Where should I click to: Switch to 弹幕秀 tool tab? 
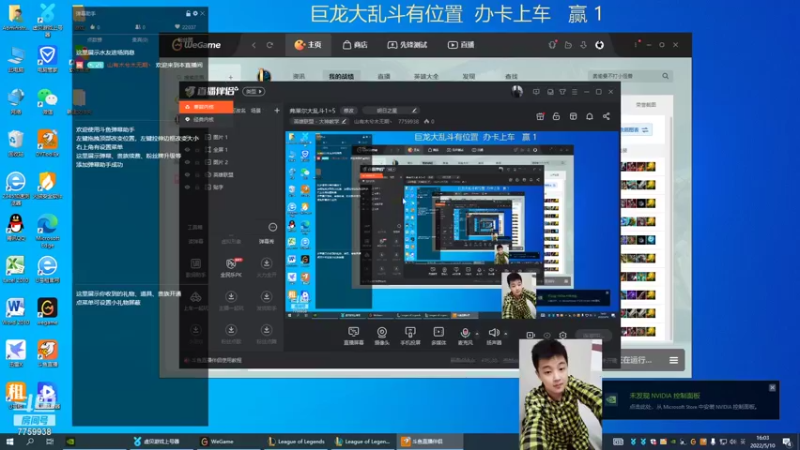point(266,241)
